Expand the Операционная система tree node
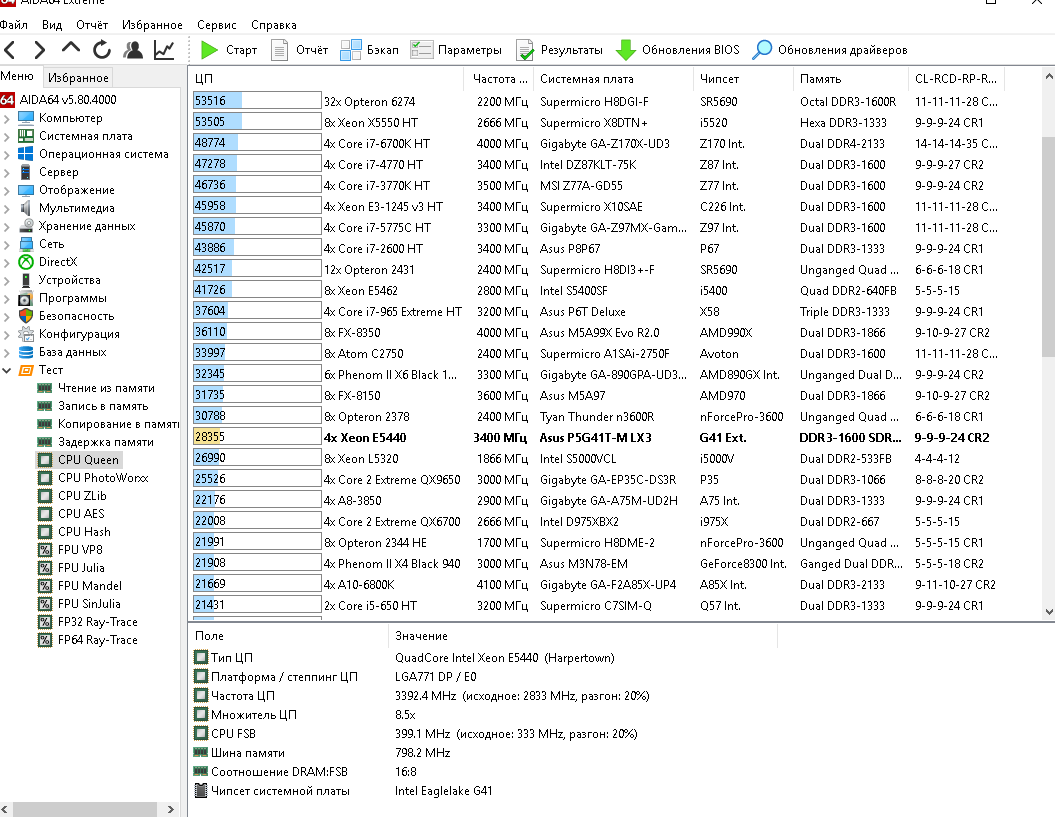The image size is (1055, 817). [x=7, y=155]
